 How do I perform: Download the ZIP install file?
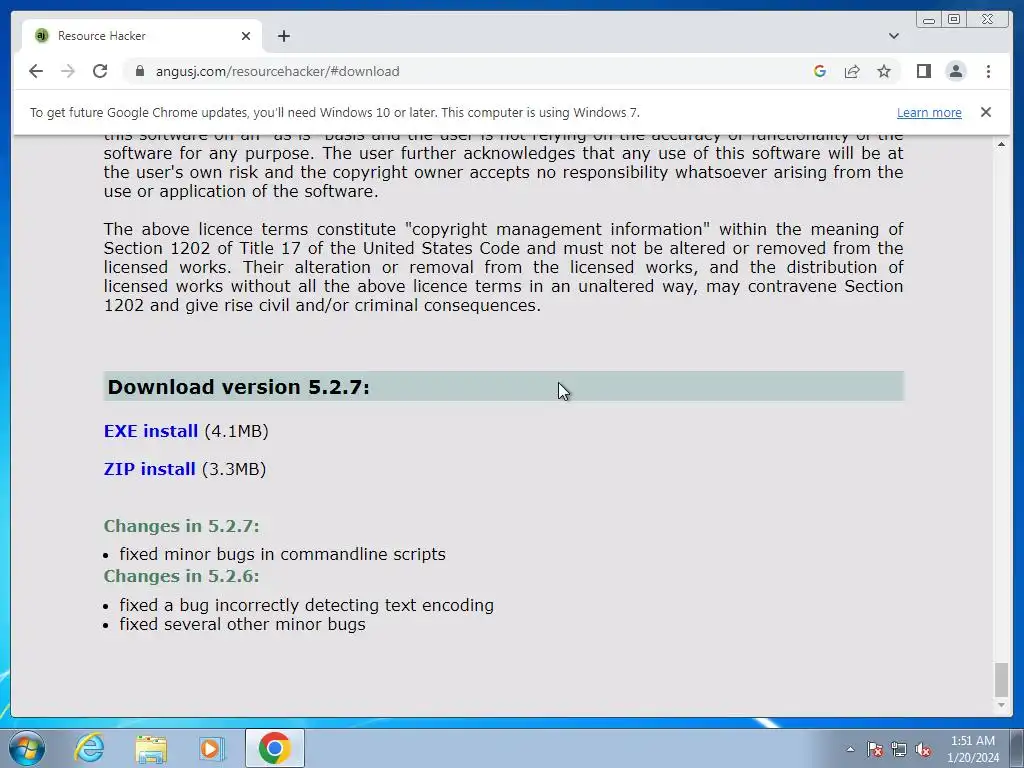(x=149, y=469)
